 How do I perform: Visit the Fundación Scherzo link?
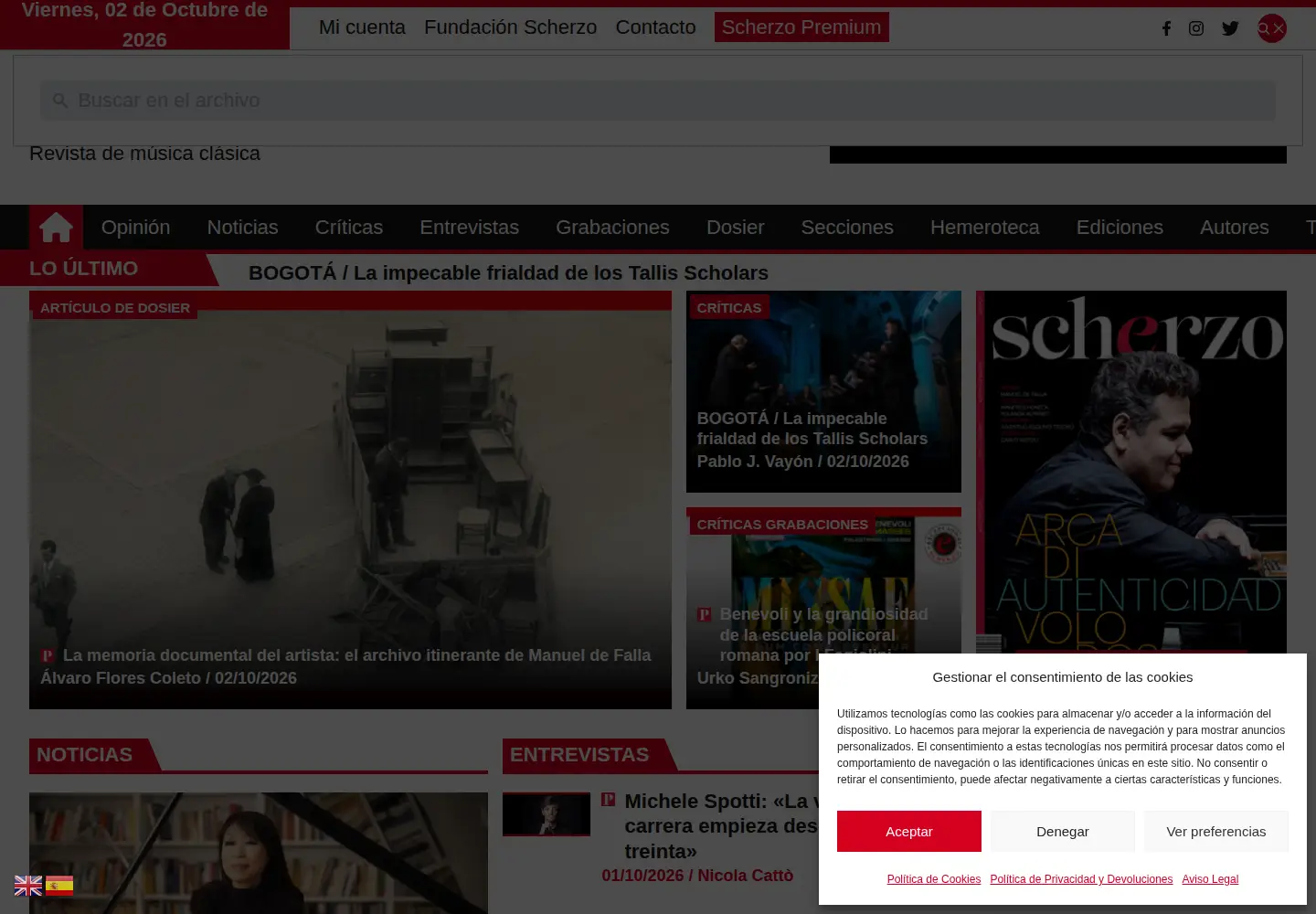(510, 27)
